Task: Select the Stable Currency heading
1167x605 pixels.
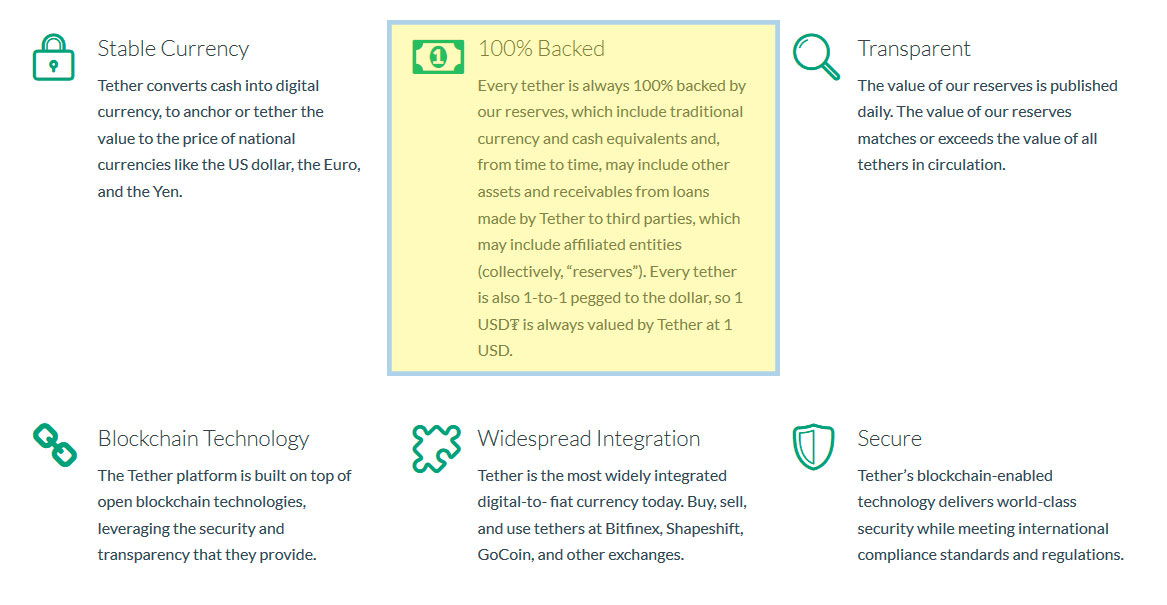Action: [x=173, y=48]
